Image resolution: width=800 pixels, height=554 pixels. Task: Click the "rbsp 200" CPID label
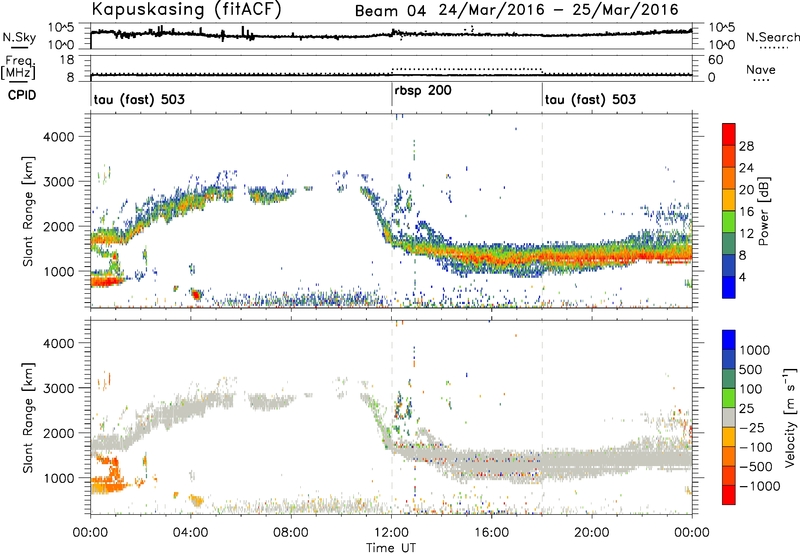[422, 91]
